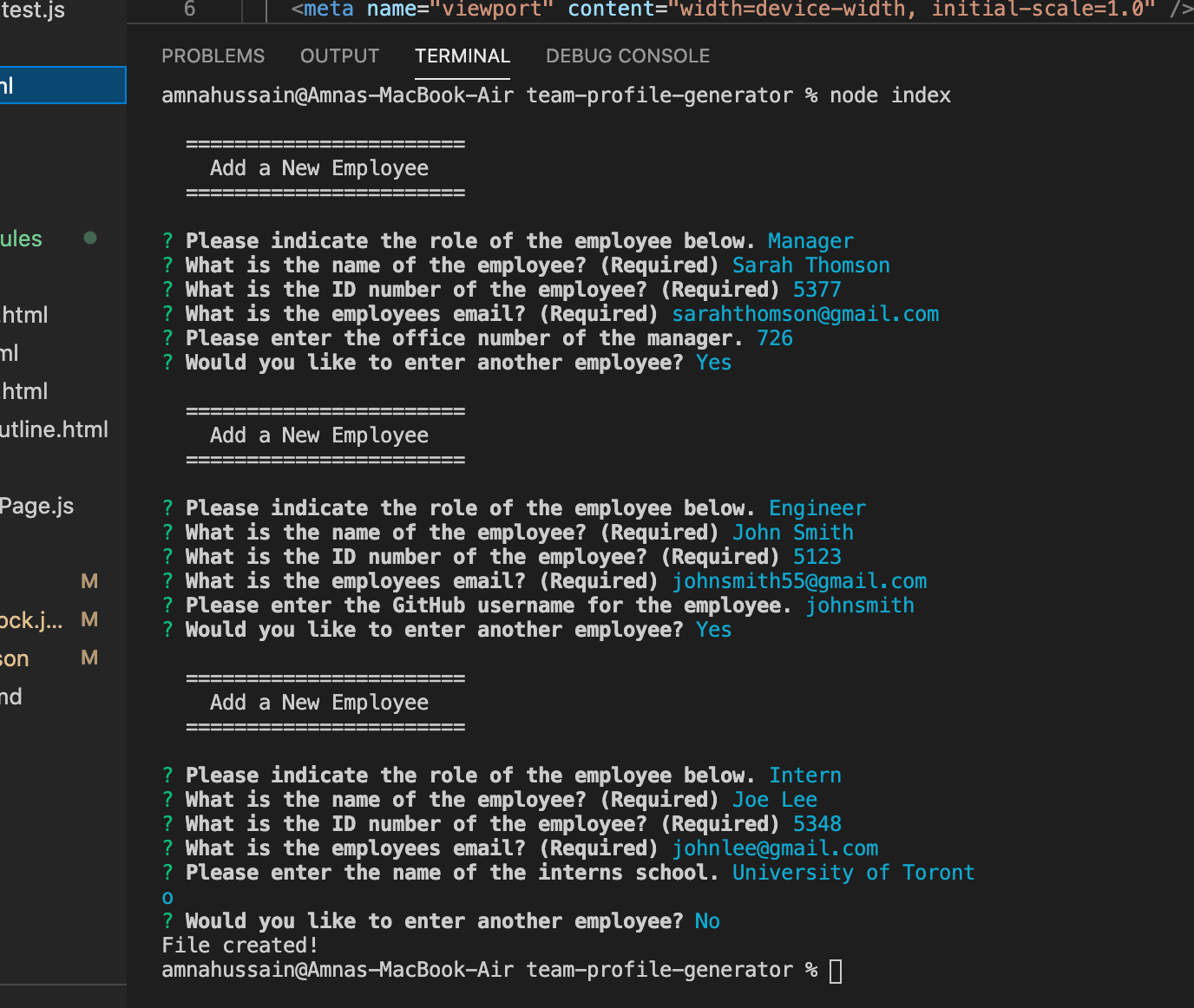Screen dimensions: 1194x1008
Task: Click the green modified dot beside node_modules
Action: [89, 239]
